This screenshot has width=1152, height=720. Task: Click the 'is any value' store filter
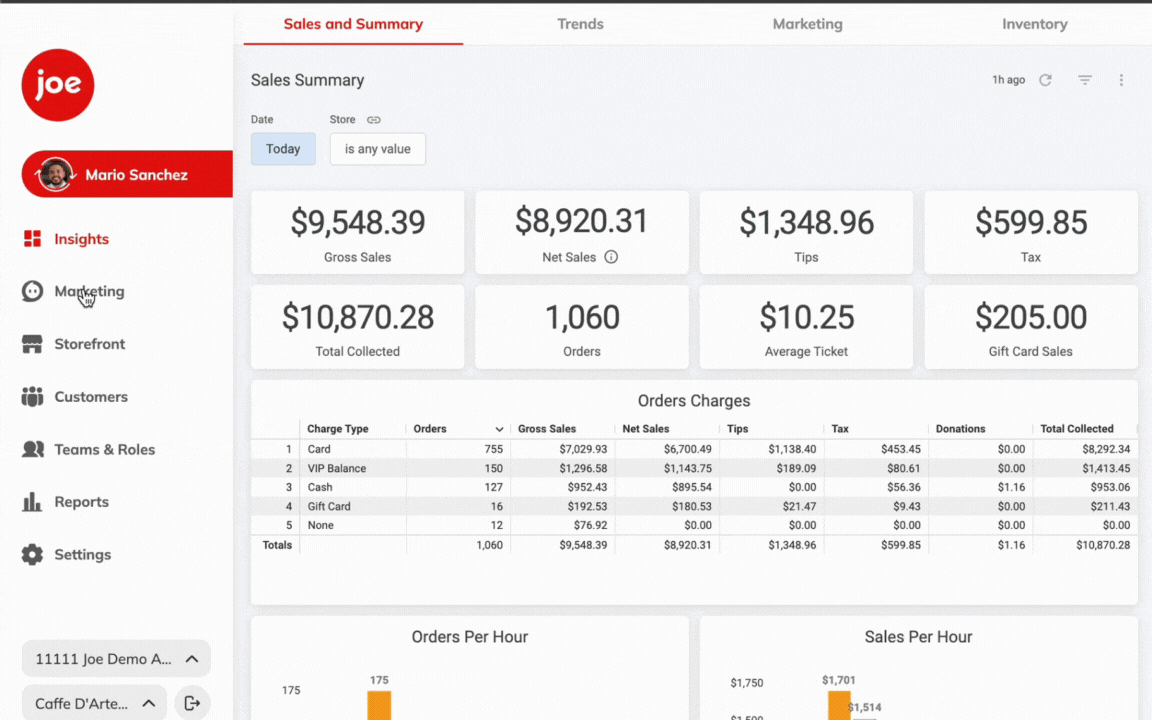click(378, 149)
